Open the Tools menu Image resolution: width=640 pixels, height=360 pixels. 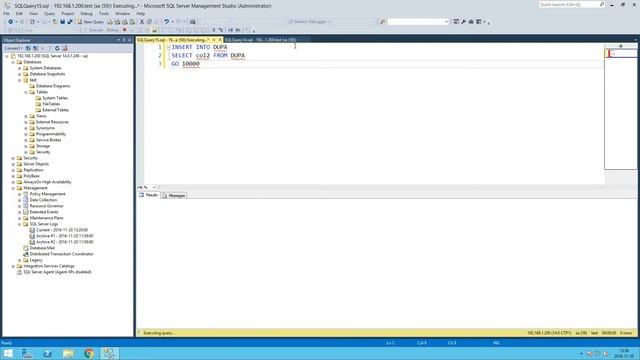coord(104,13)
